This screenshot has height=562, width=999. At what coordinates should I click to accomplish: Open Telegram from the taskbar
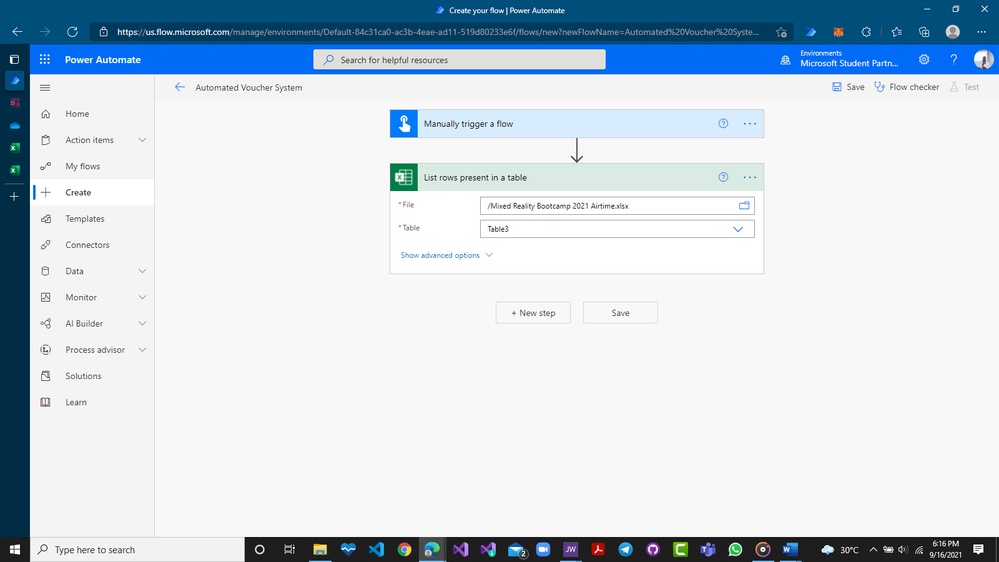click(625, 549)
